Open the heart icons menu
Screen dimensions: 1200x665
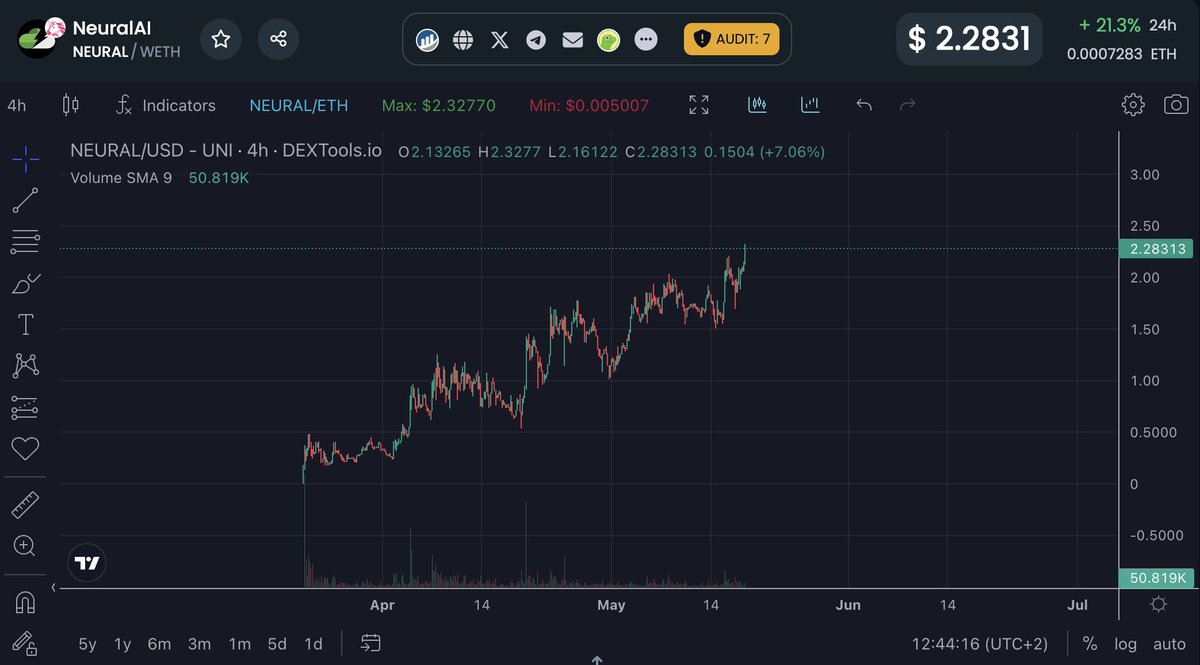(x=26, y=448)
